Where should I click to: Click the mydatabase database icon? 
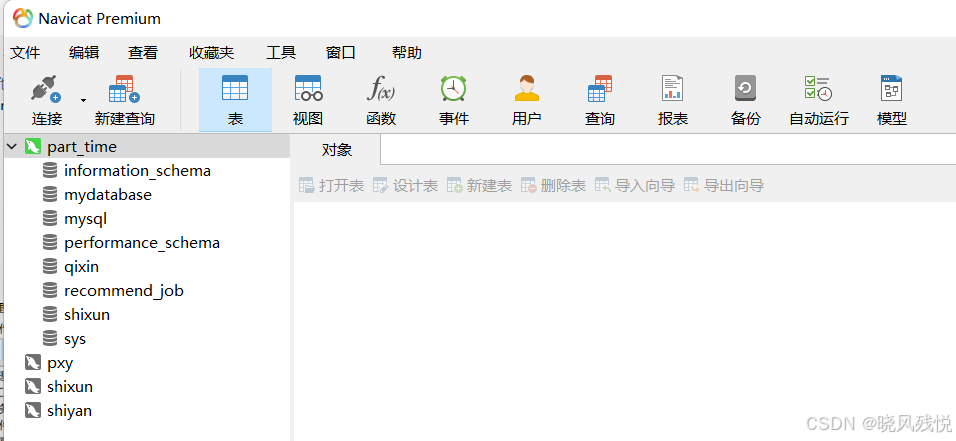[50, 195]
